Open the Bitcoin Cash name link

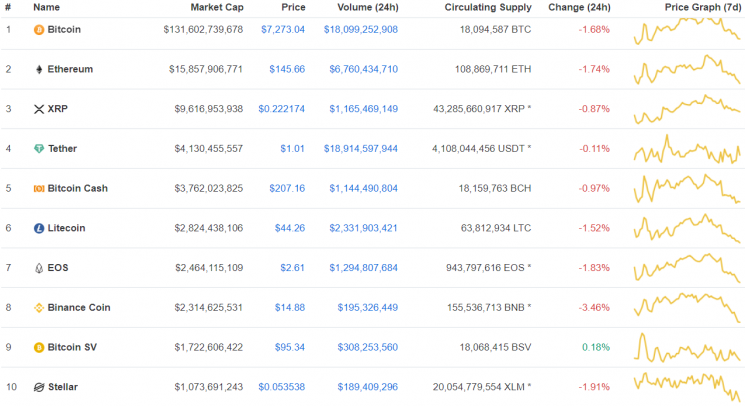point(78,189)
